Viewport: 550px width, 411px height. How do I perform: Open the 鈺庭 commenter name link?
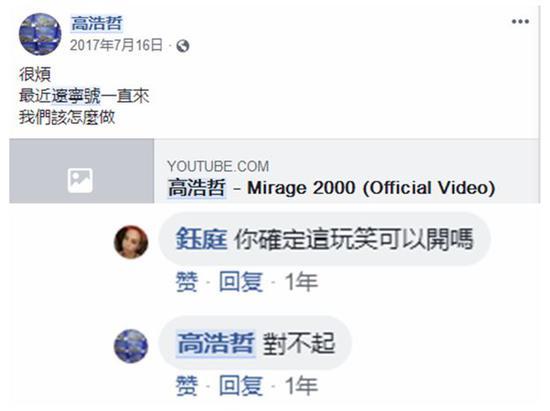(202, 239)
